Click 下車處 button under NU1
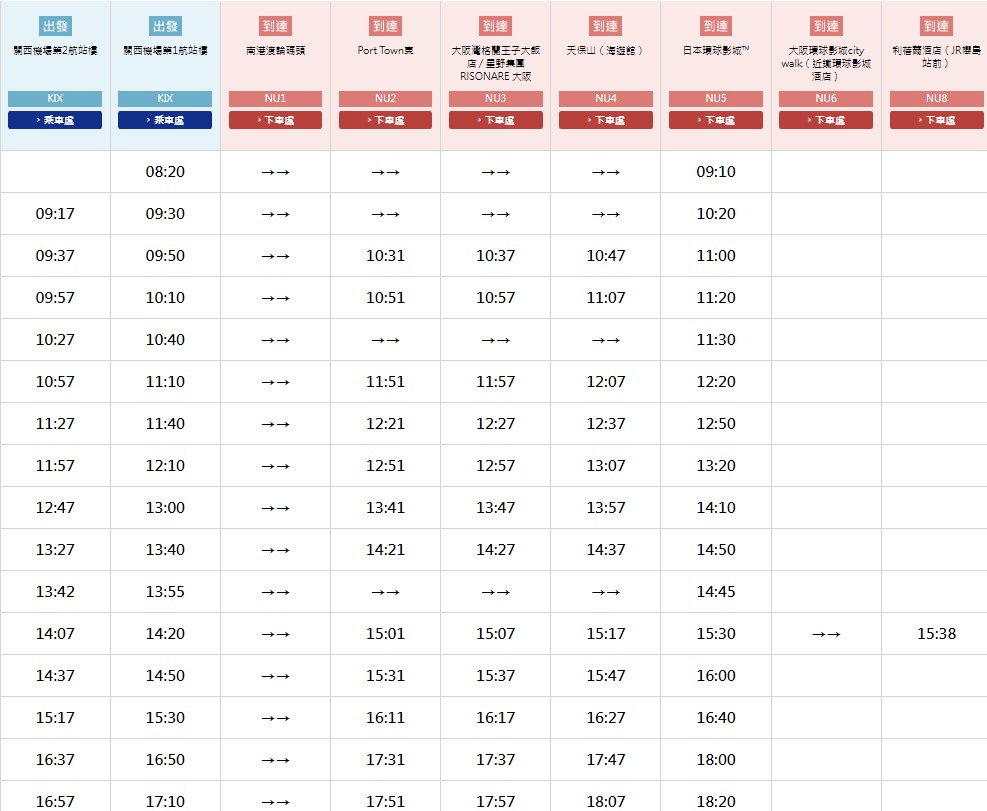This screenshot has height=811, width=987. click(275, 120)
